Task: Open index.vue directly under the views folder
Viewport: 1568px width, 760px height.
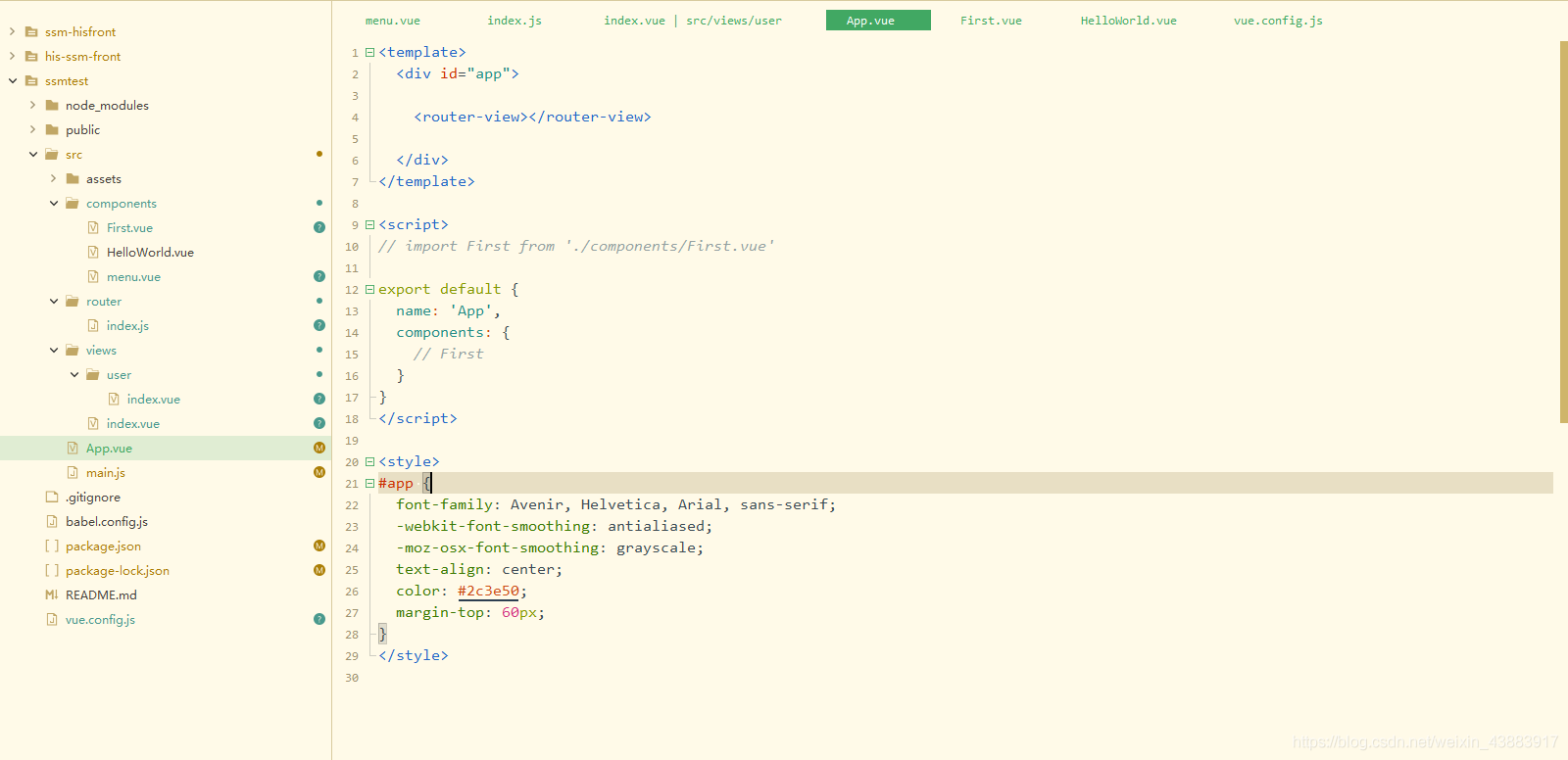Action: pyautogui.click(x=133, y=424)
